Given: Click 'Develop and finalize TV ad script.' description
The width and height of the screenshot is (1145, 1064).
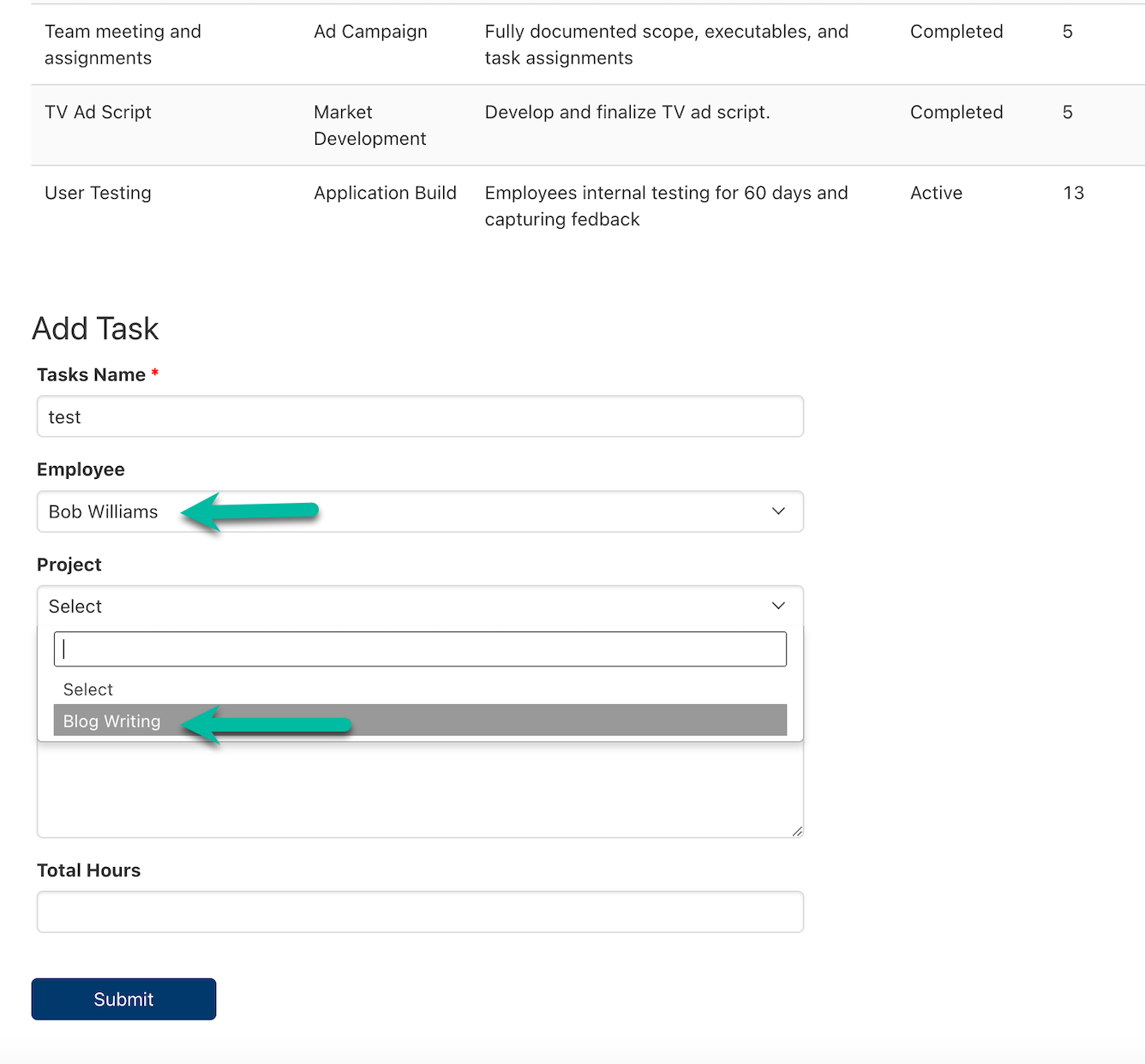Looking at the screenshot, I should pyautogui.click(x=627, y=112).
